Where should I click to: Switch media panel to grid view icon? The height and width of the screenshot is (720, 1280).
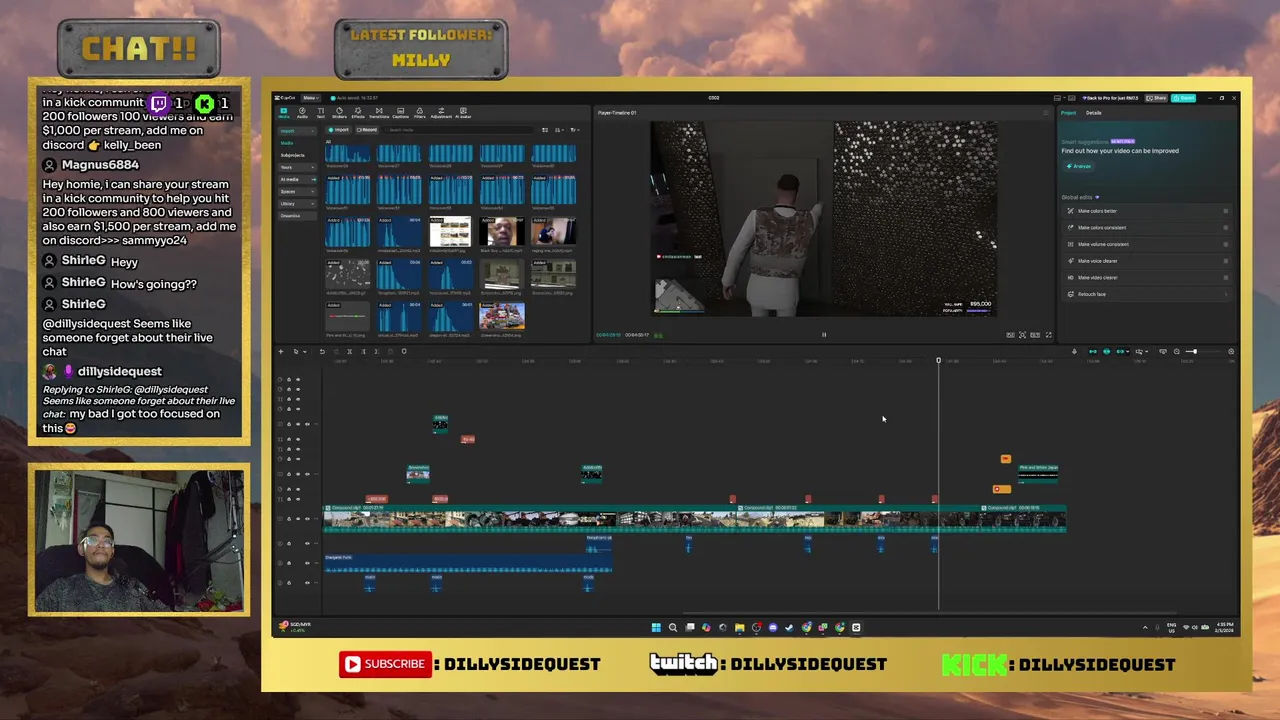click(x=544, y=130)
